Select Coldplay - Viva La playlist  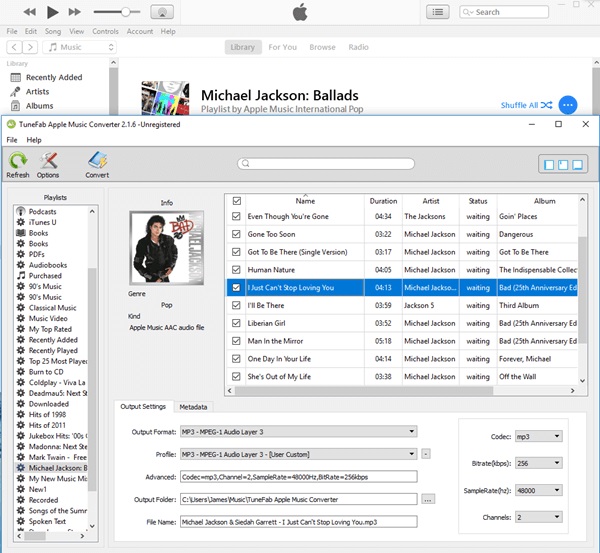tap(58, 382)
